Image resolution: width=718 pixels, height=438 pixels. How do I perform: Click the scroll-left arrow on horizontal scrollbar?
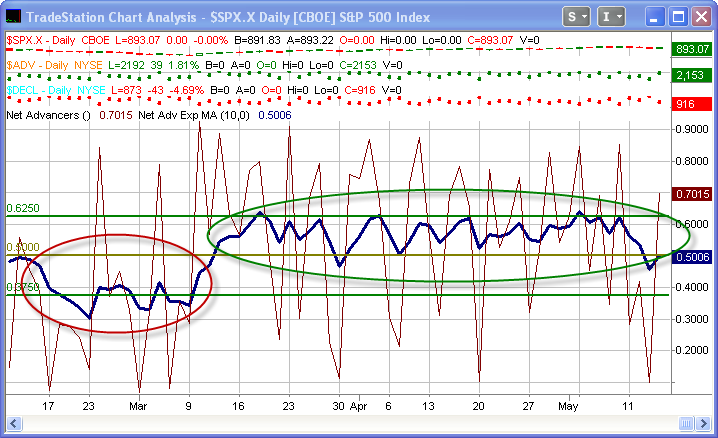point(14,423)
